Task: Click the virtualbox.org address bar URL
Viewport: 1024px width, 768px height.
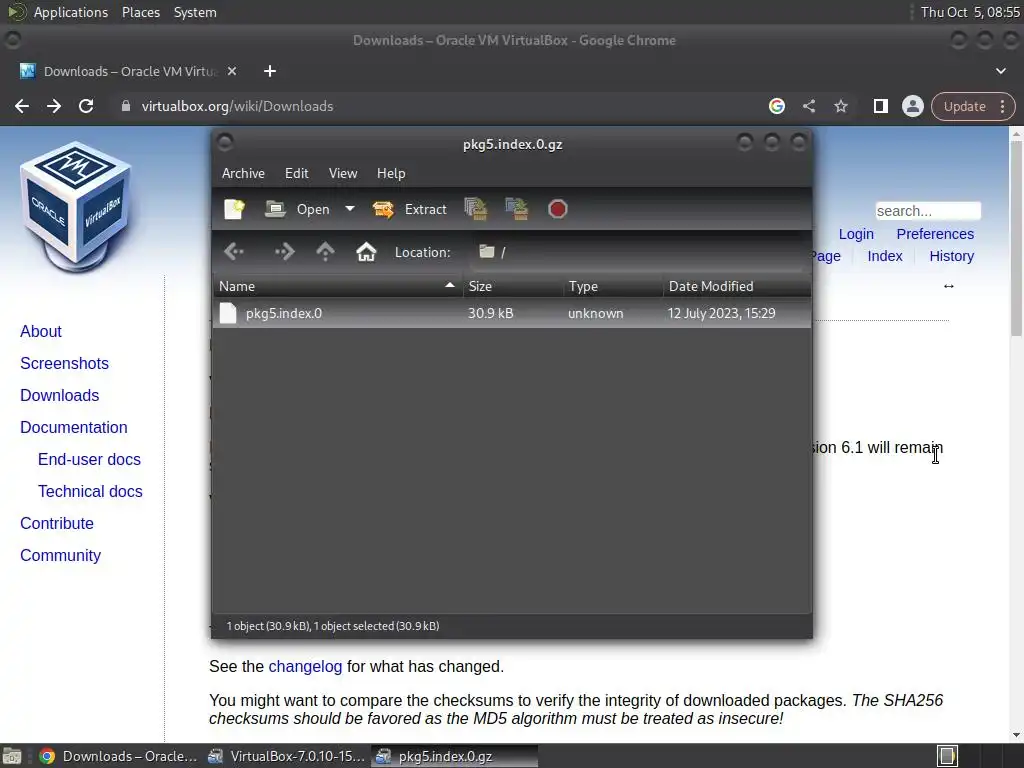Action: tap(237, 106)
